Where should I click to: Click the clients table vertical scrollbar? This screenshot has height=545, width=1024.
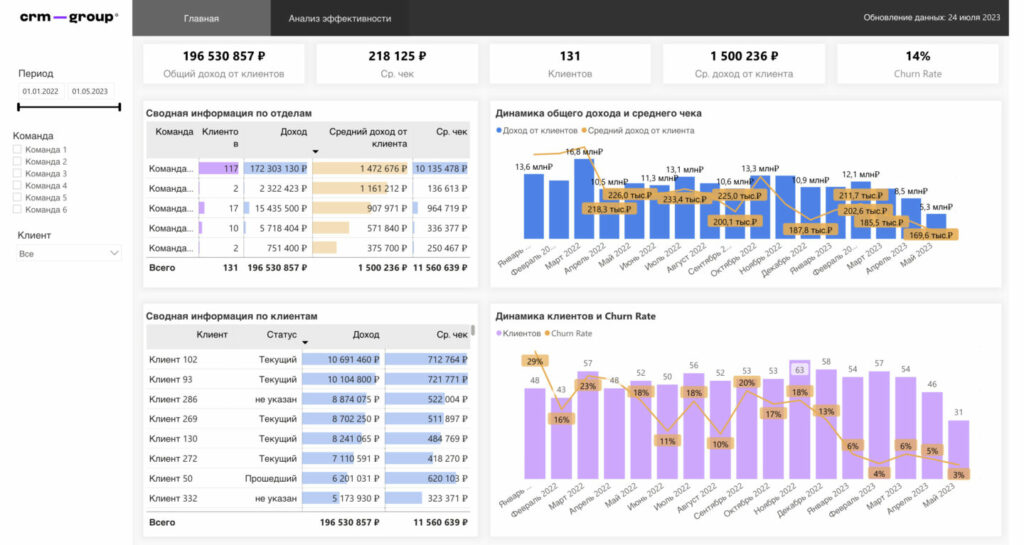point(473,330)
